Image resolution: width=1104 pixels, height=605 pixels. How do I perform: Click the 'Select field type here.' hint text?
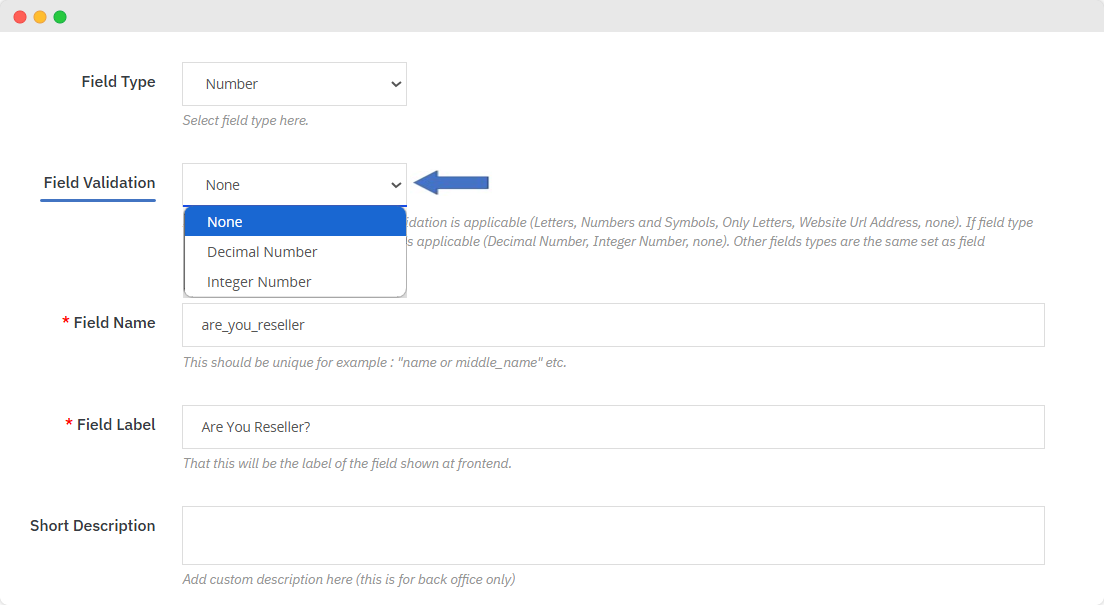point(245,121)
